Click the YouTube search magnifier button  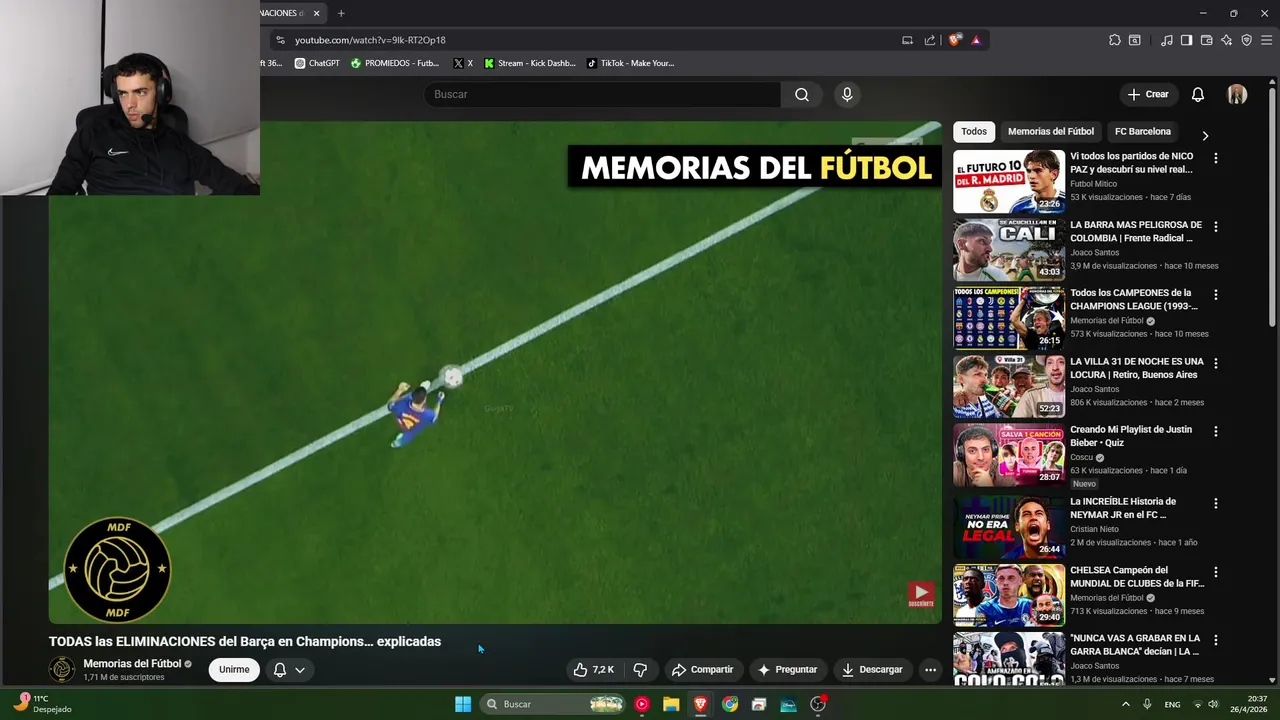pos(801,94)
